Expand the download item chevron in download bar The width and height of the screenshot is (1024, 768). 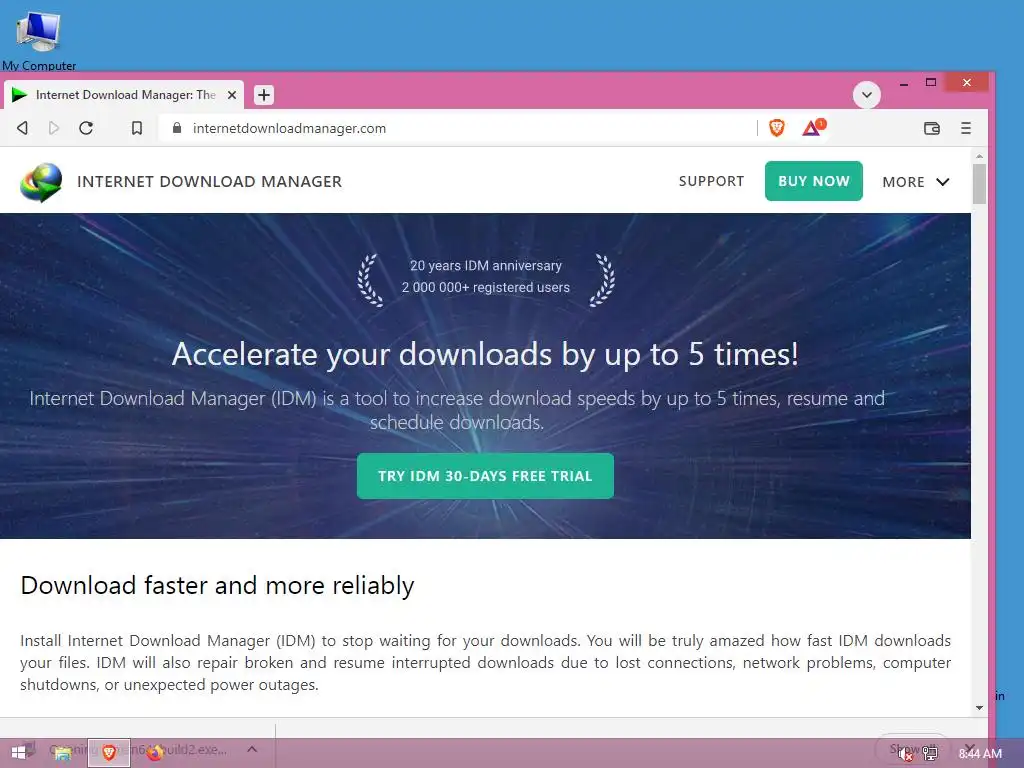tap(252, 749)
